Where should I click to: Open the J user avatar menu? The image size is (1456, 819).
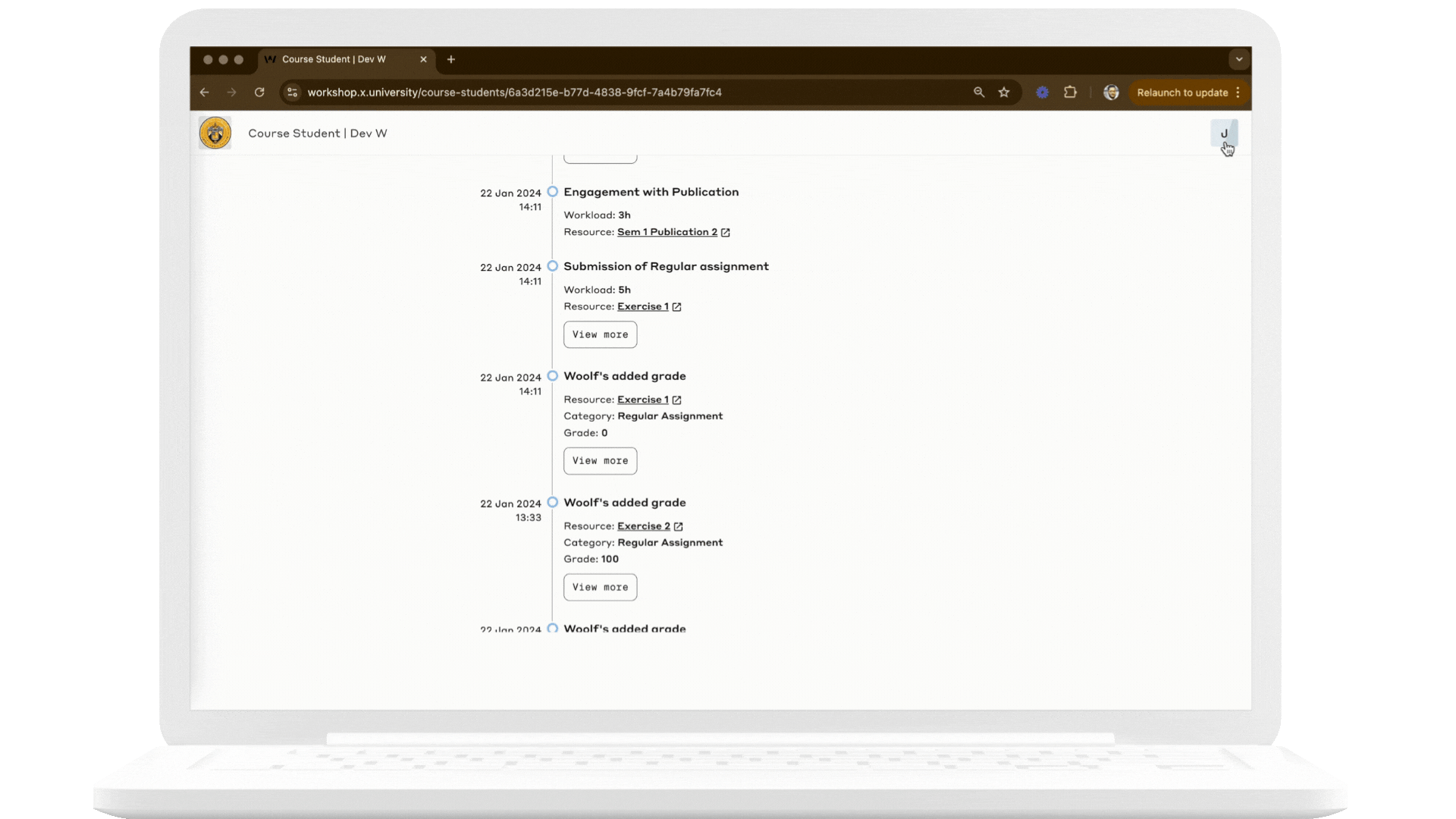[1224, 133]
